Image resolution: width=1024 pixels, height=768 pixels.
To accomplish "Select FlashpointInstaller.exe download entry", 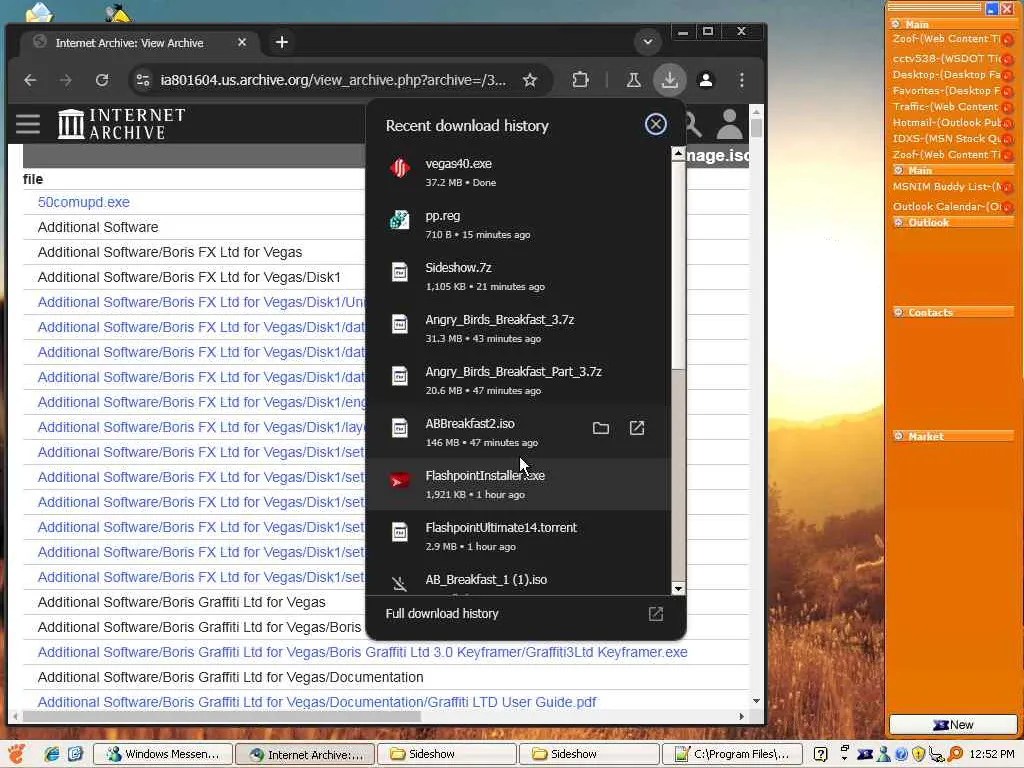I will (x=519, y=484).
